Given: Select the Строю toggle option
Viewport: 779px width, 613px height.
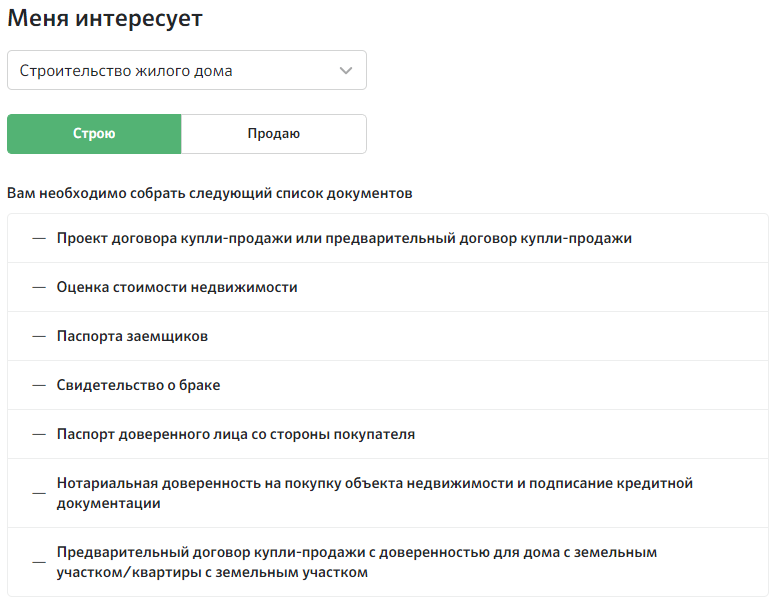Looking at the screenshot, I should tap(94, 134).
